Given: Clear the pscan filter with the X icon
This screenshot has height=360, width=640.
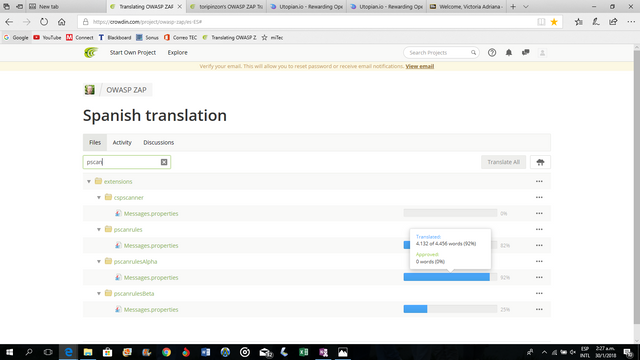Looking at the screenshot, I should click(164, 162).
